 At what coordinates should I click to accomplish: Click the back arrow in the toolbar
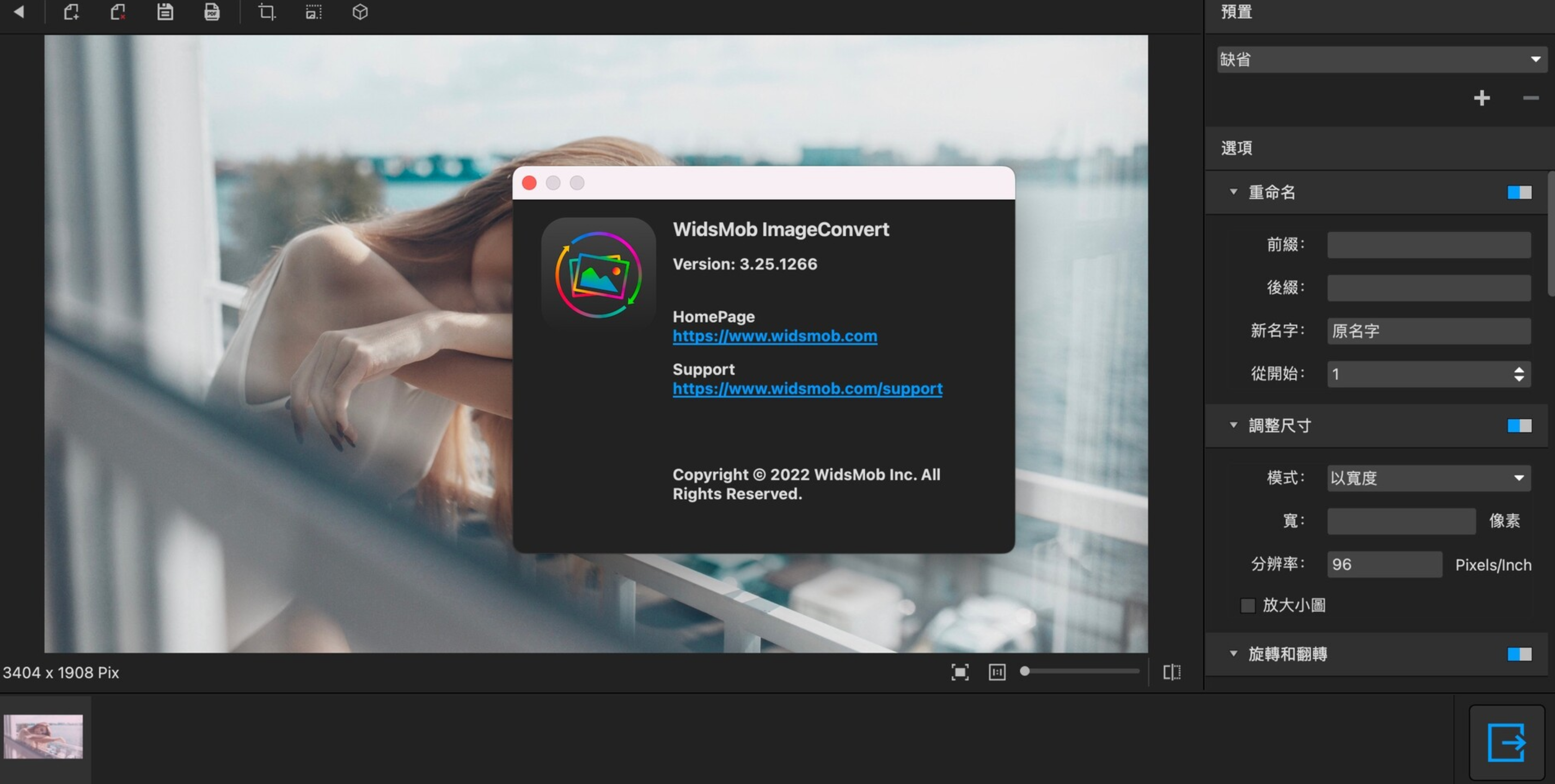click(19, 11)
